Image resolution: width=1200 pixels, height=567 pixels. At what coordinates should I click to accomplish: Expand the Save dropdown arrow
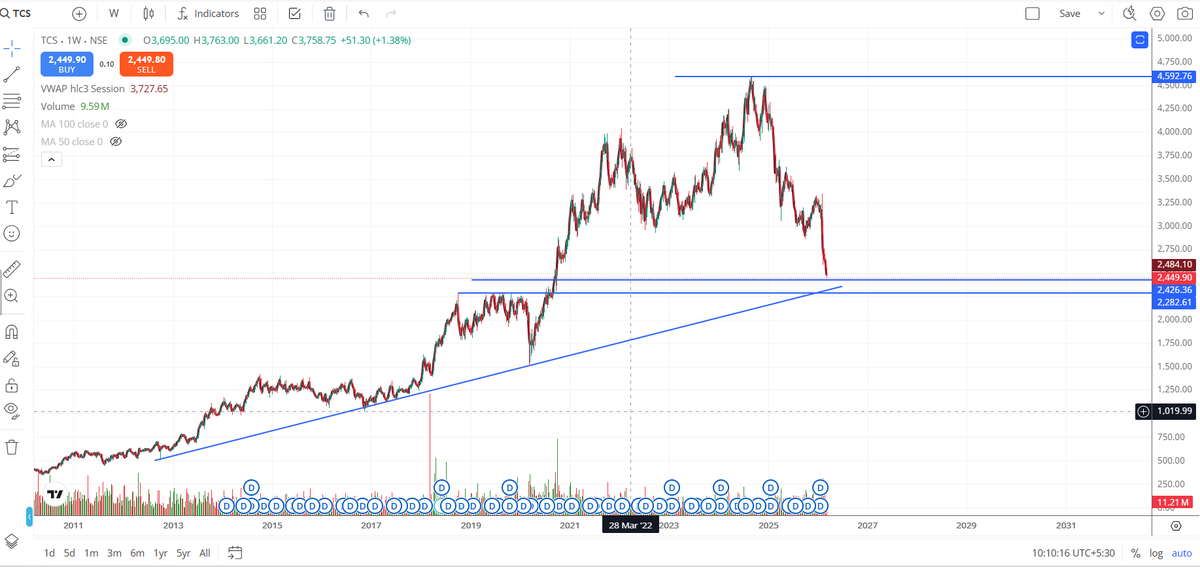[x=1101, y=13]
